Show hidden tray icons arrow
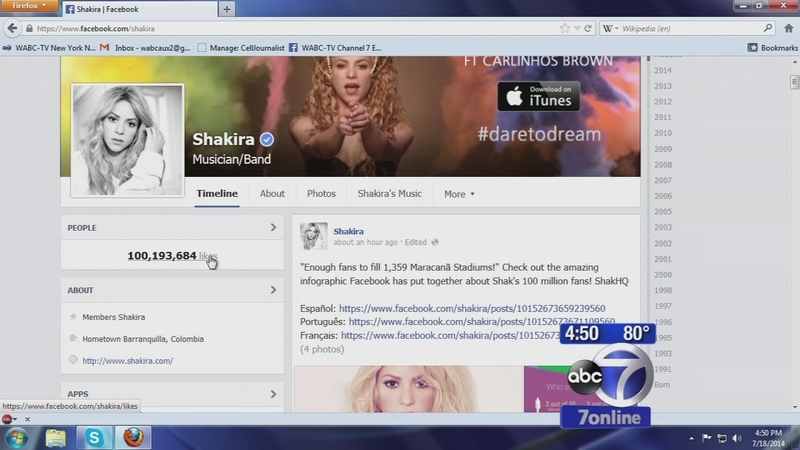 (x=691, y=438)
